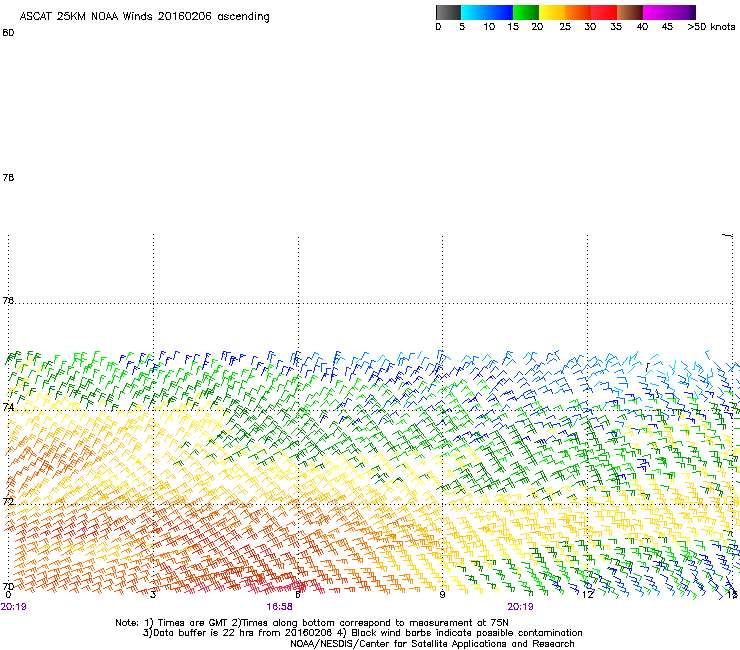Pick the green 15-20 knots legend color

point(526,12)
